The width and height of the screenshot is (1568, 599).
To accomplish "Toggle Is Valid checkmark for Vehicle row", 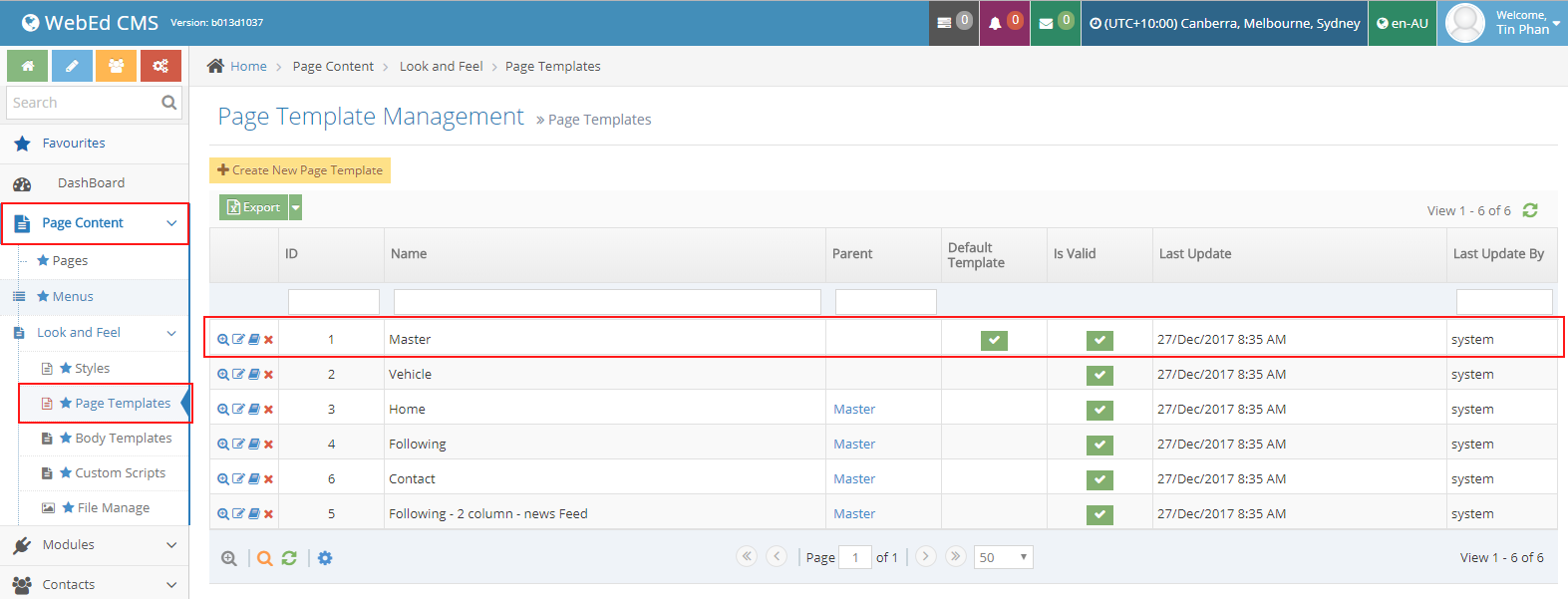I will pyautogui.click(x=1099, y=375).
